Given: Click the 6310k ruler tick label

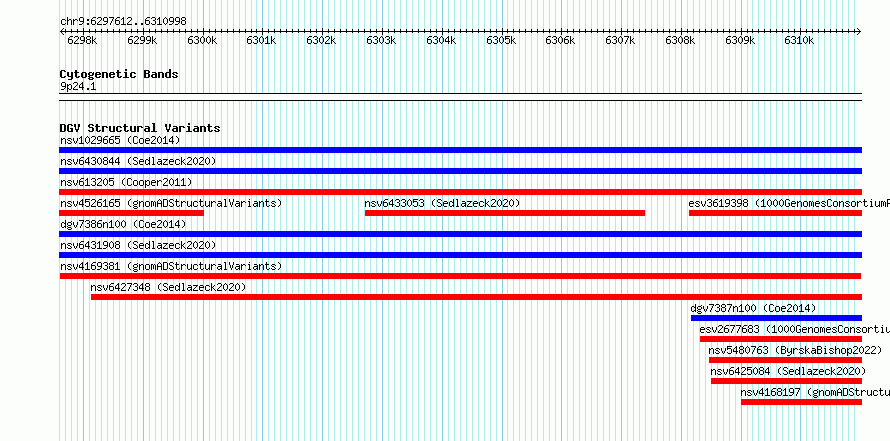Looking at the screenshot, I should pos(800,40).
